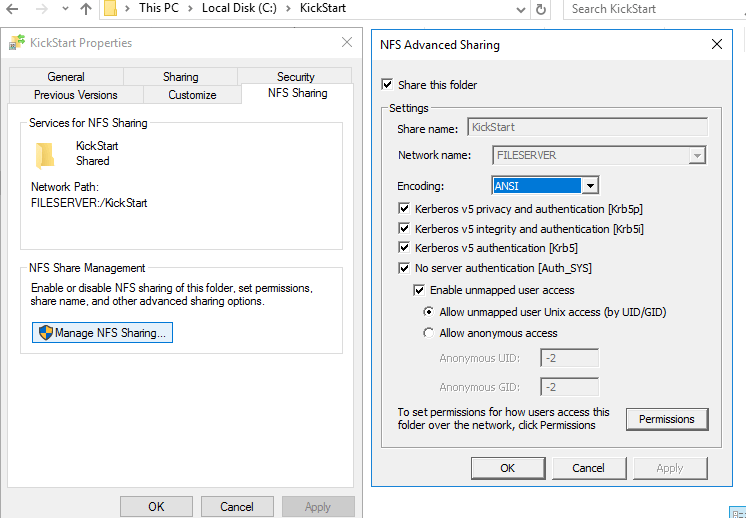Toggle Kerberos v5 integrity Krb5i checkbox
Screen dimensions: 746x518
click(x=404, y=228)
